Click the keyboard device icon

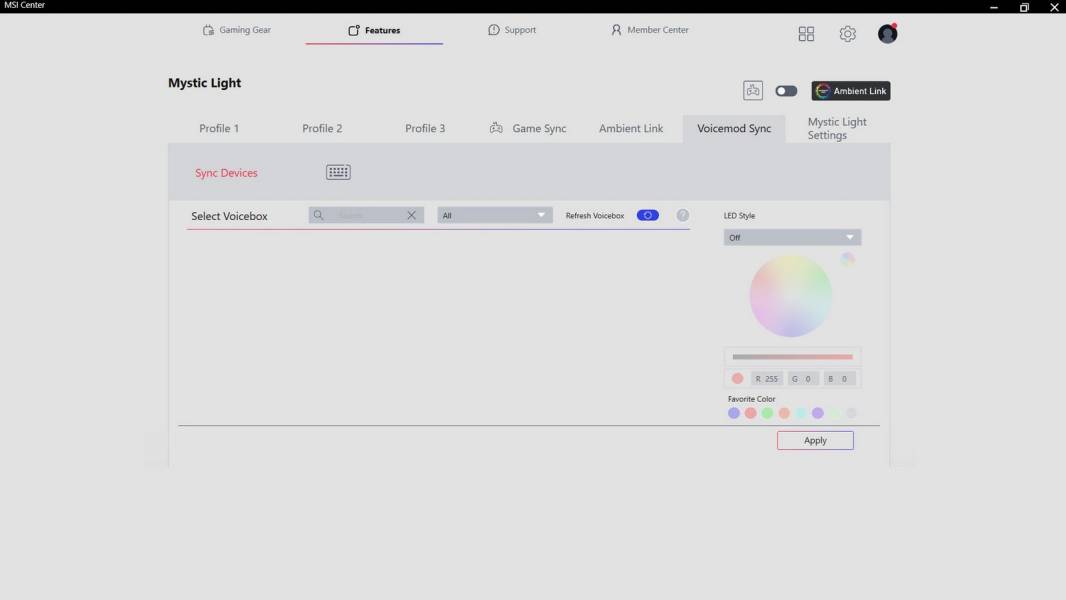click(x=338, y=172)
